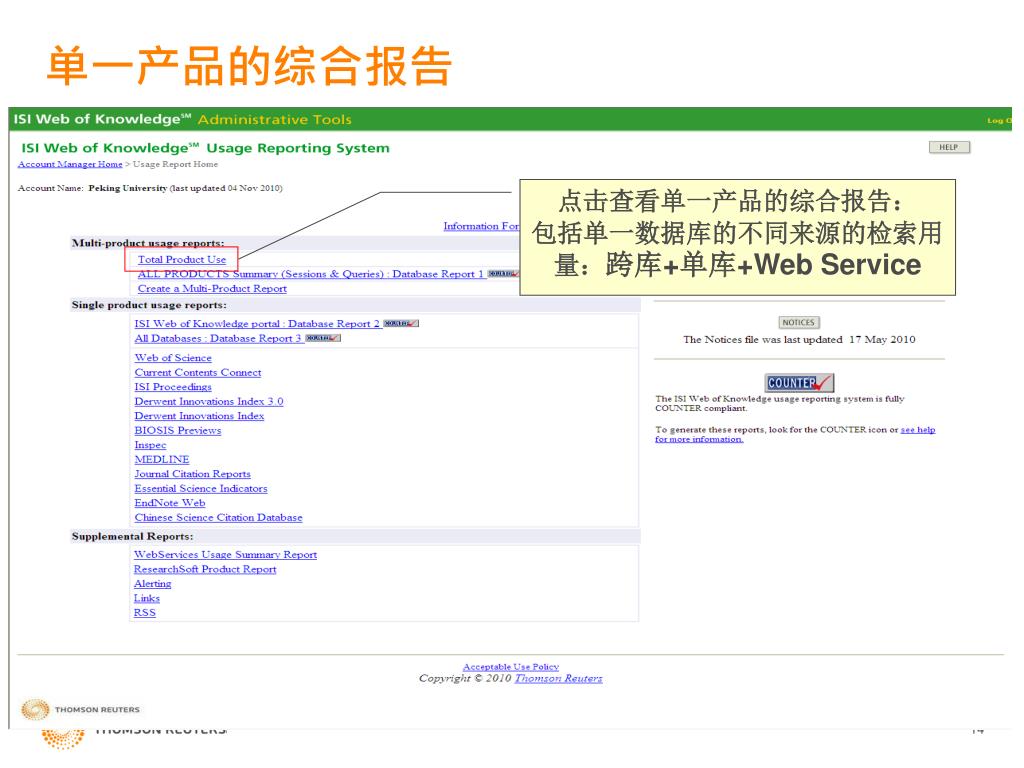1024x768 pixels.
Task: Open BIOSIS Previews report
Action: tap(178, 430)
